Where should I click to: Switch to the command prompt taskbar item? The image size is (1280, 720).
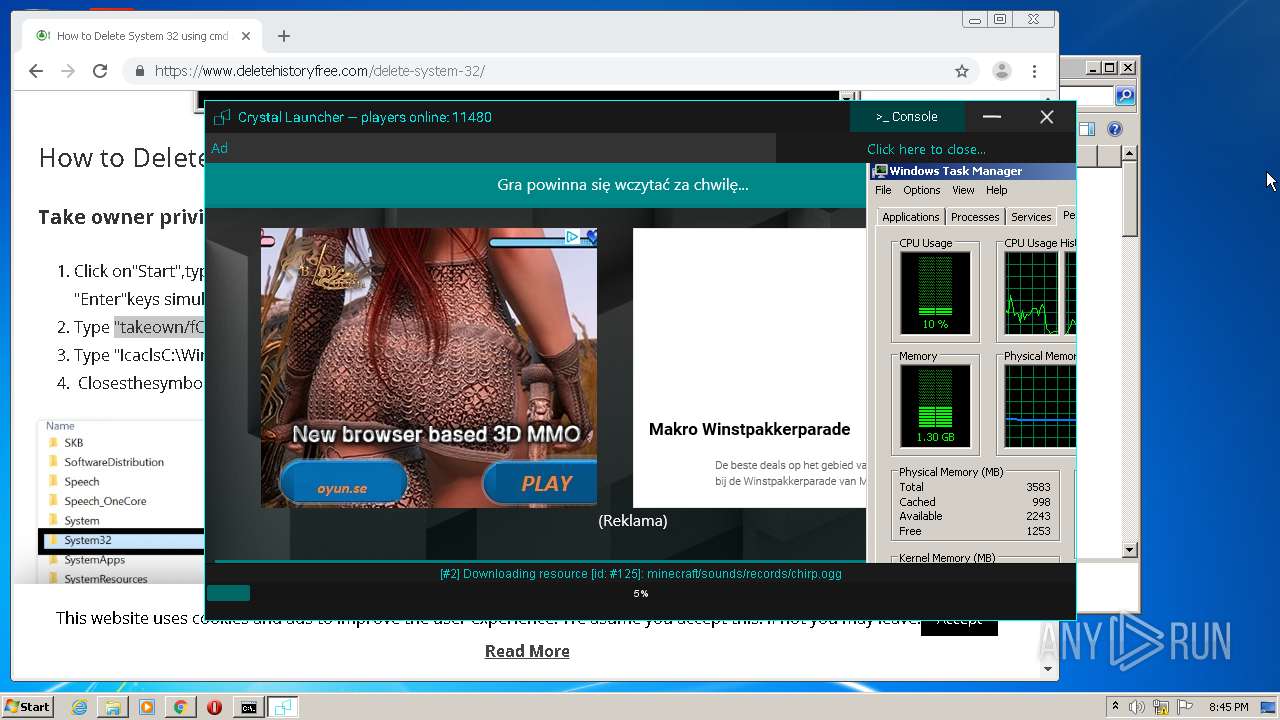248,707
